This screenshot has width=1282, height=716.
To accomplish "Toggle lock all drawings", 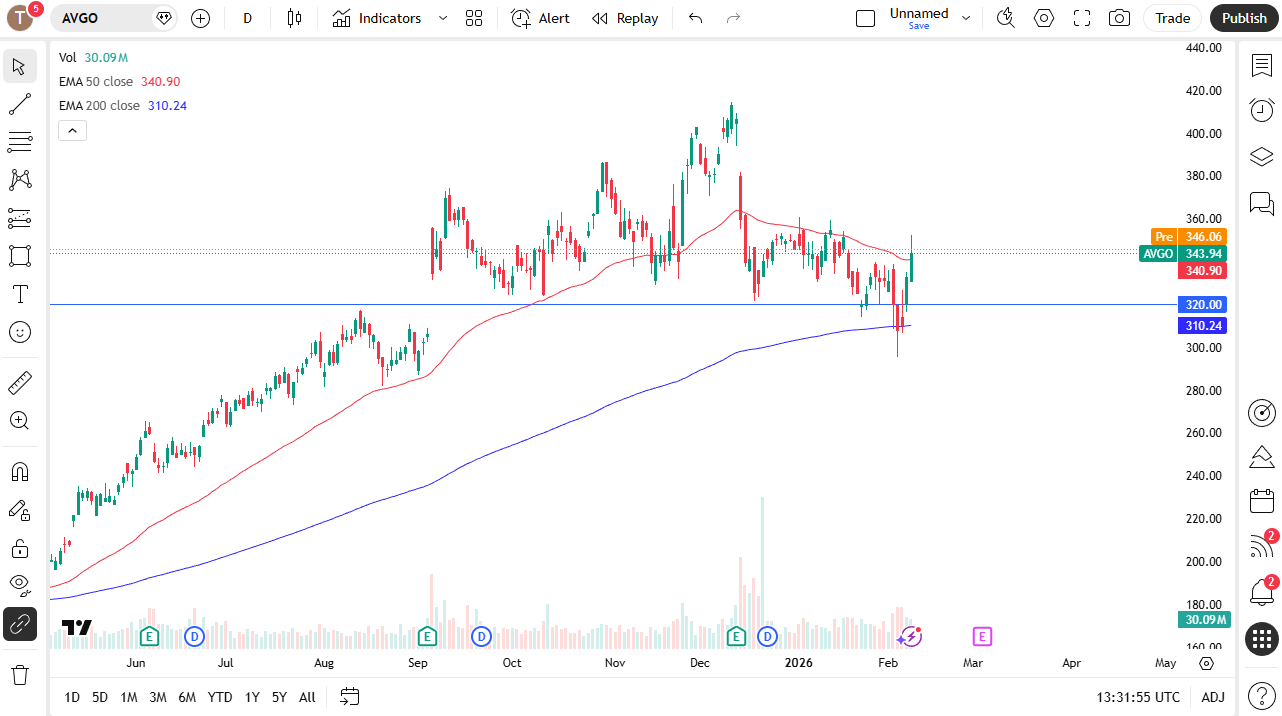I will coord(19,548).
